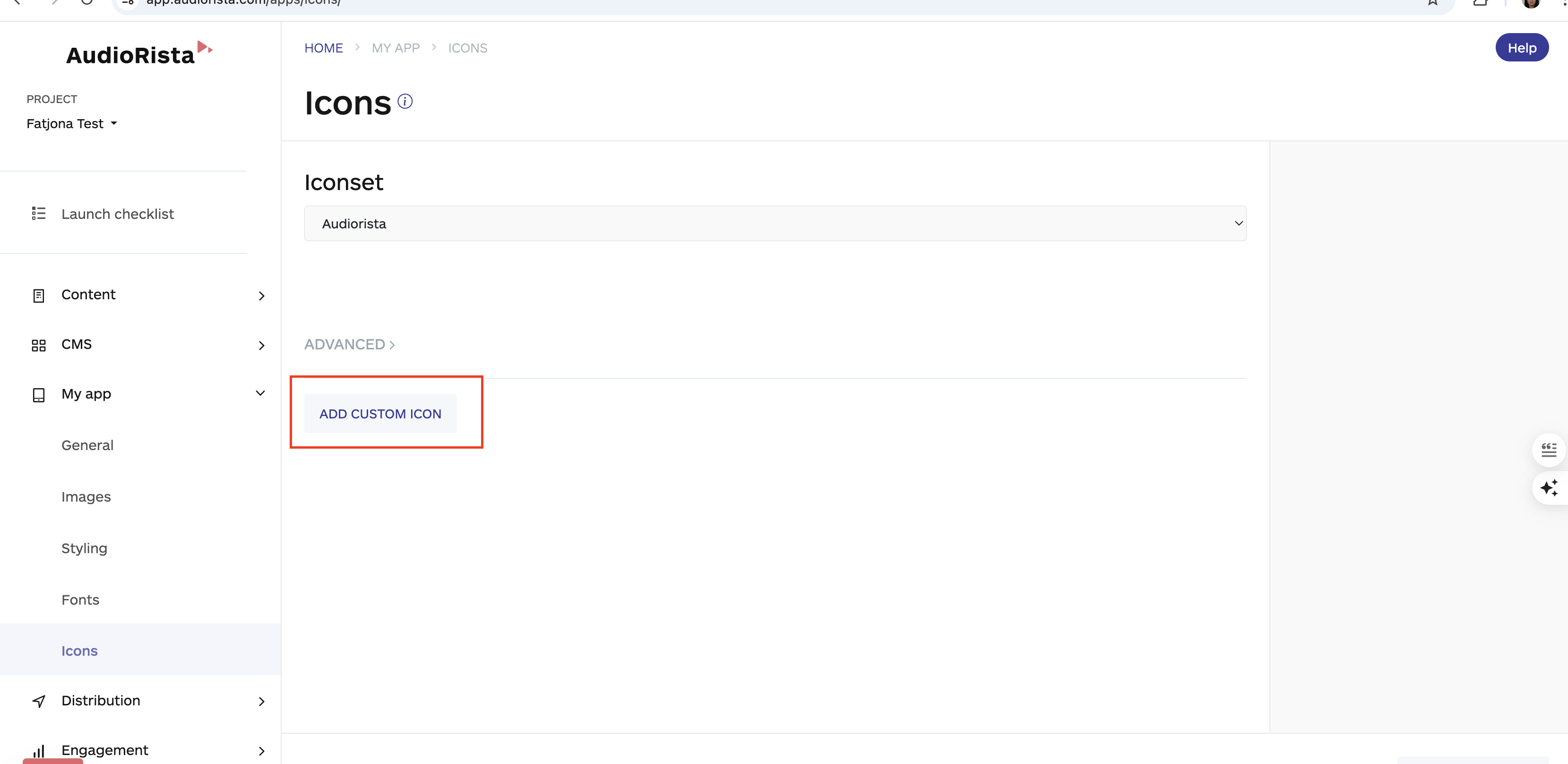
Task: Click the floating transcript notes icon
Action: point(1549,450)
